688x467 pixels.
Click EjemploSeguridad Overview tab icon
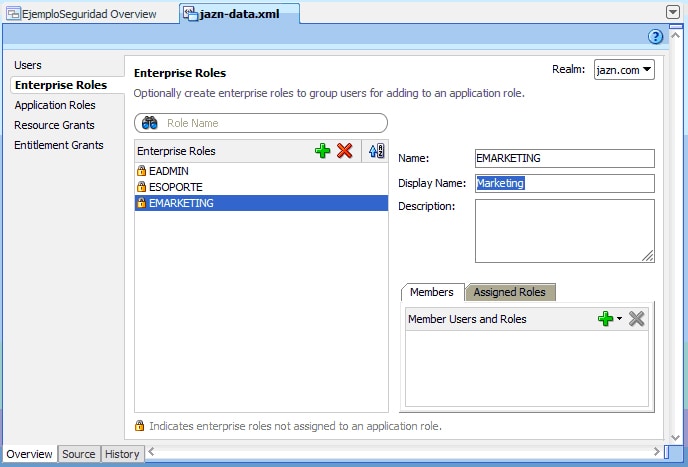click(x=14, y=14)
